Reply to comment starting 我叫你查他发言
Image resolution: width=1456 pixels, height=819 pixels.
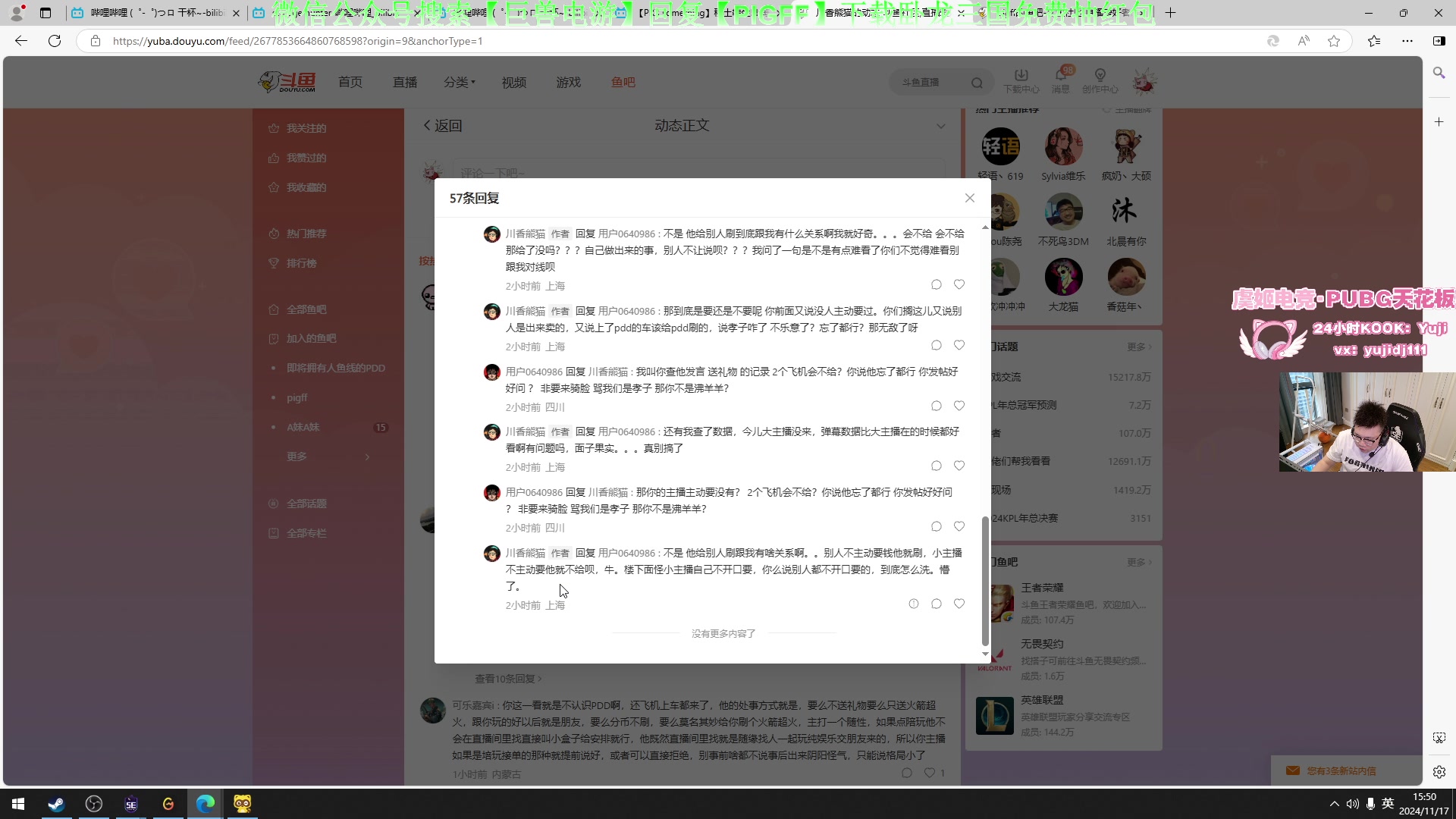[x=937, y=406]
